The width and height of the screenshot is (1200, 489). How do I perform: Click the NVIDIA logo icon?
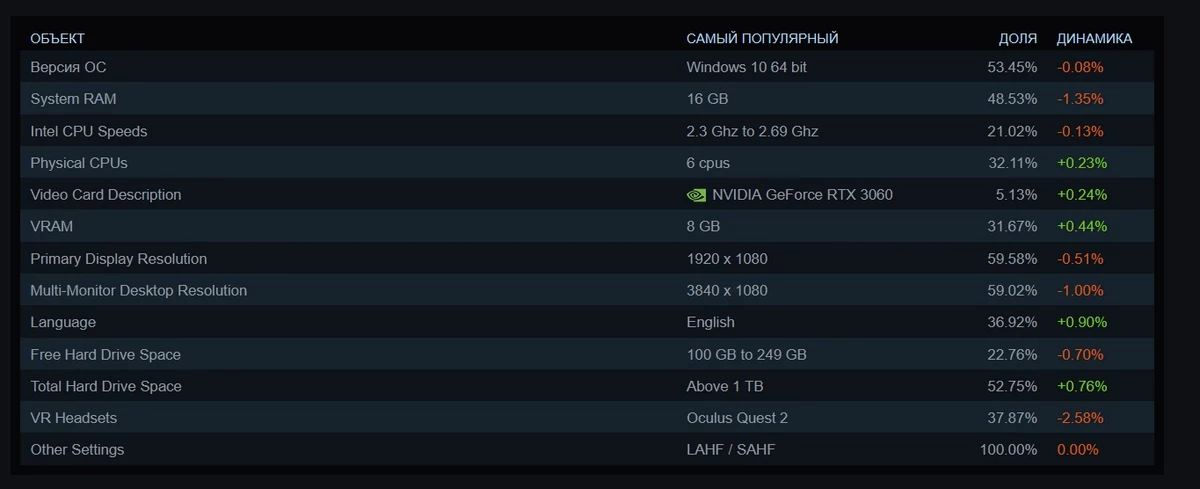coord(696,195)
